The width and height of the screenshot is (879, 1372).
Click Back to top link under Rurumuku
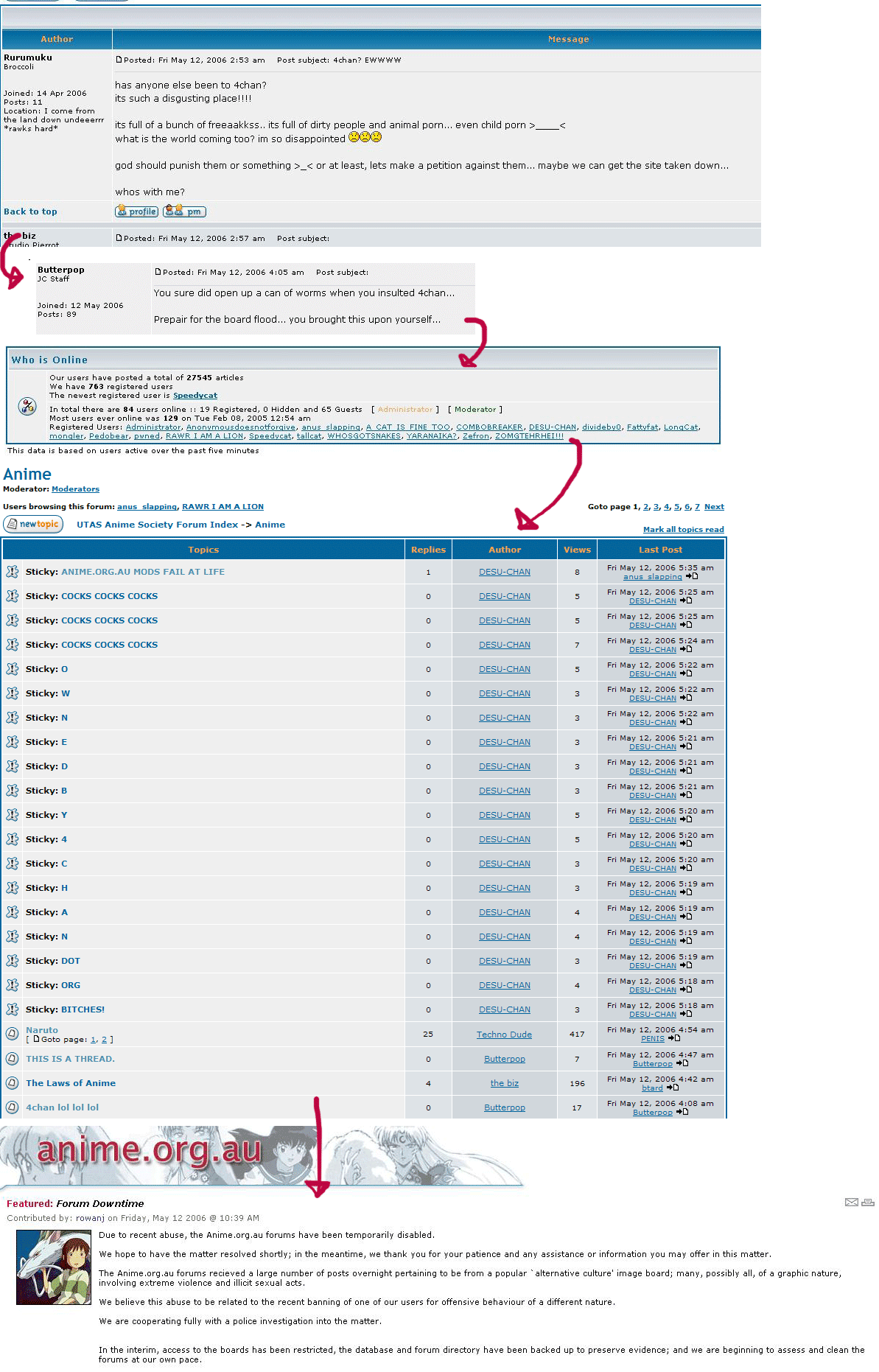click(30, 211)
